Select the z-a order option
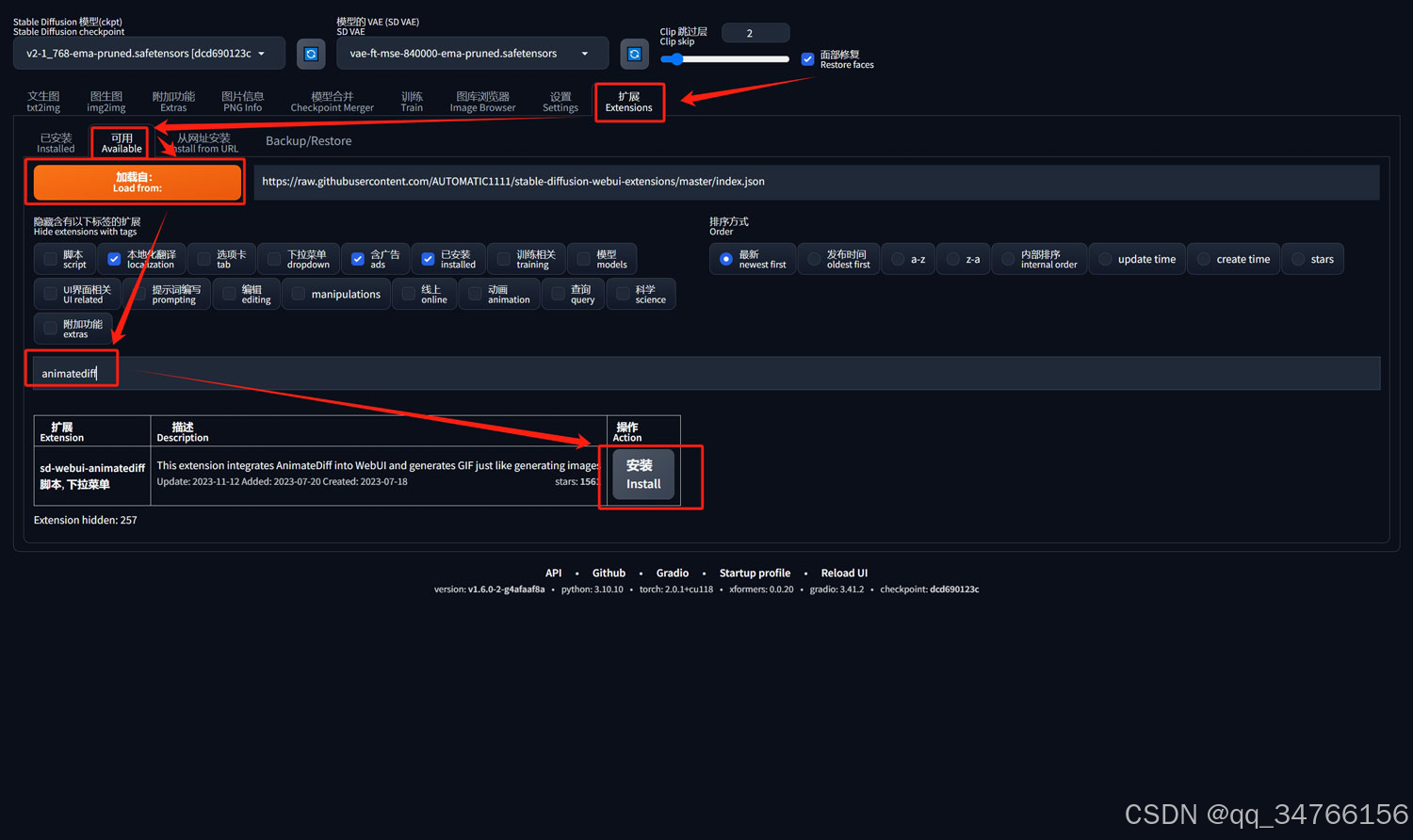This screenshot has width=1413, height=840. pyautogui.click(x=953, y=259)
